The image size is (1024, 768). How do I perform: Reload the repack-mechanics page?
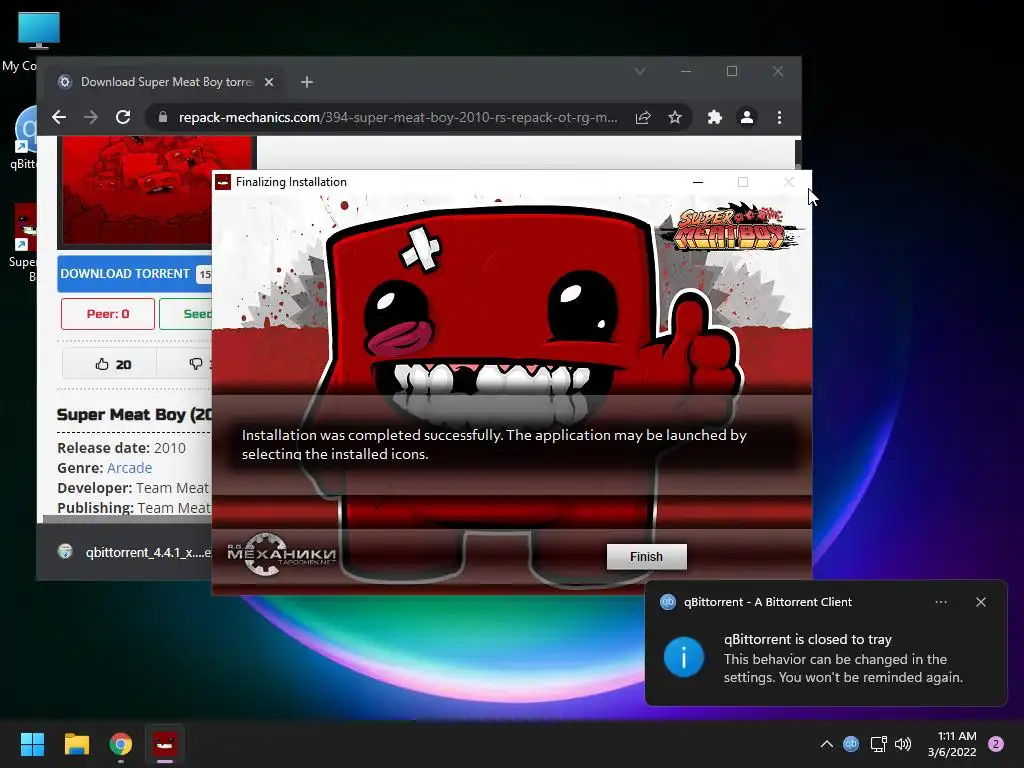(x=123, y=118)
